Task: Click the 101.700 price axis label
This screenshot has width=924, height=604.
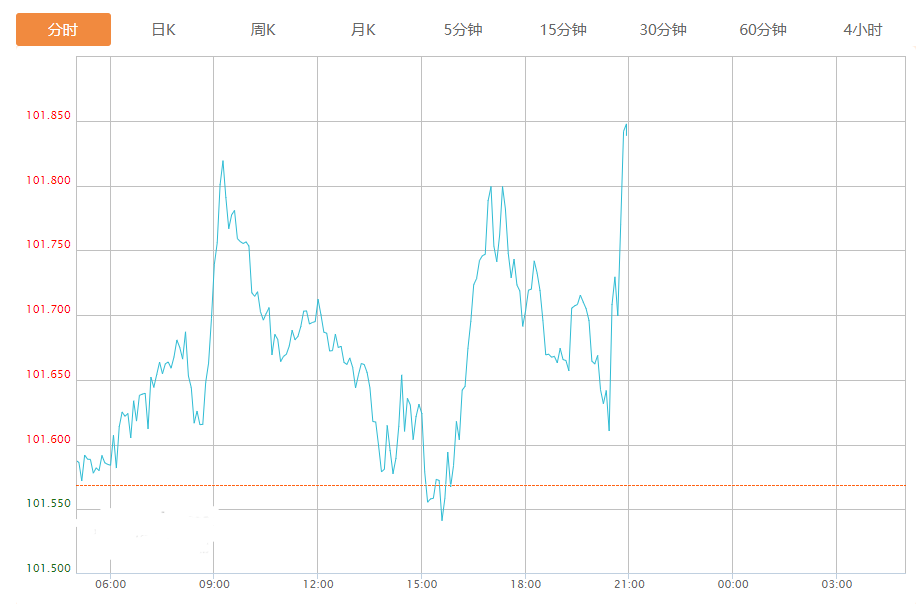Action: (49, 311)
